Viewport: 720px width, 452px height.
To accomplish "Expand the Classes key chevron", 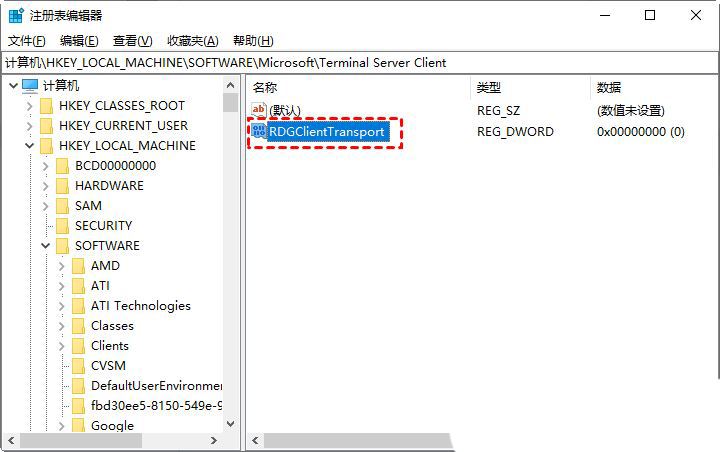I will [62, 326].
